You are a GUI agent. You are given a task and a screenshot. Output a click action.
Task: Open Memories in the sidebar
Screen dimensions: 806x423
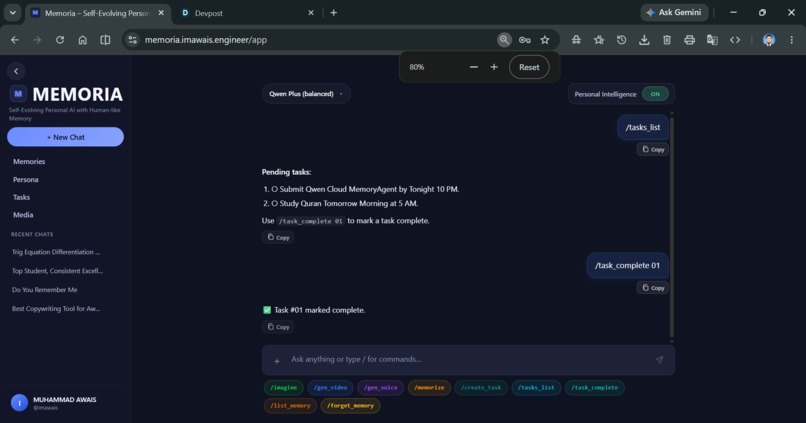click(29, 161)
